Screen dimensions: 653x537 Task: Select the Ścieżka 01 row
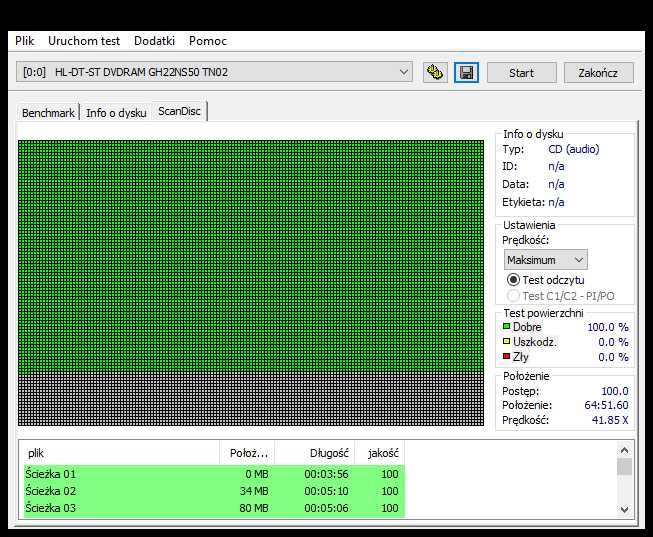214,474
